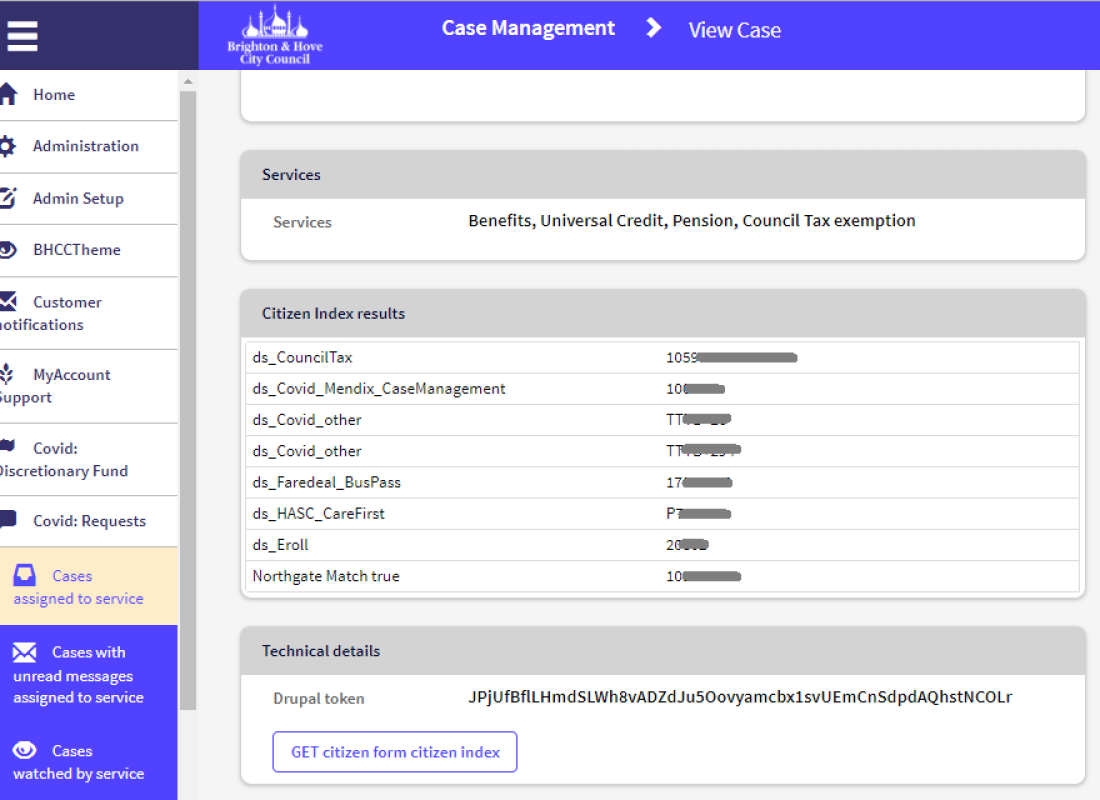1100x800 pixels.
Task: Click the Drupal token field label
Action: pos(318,698)
